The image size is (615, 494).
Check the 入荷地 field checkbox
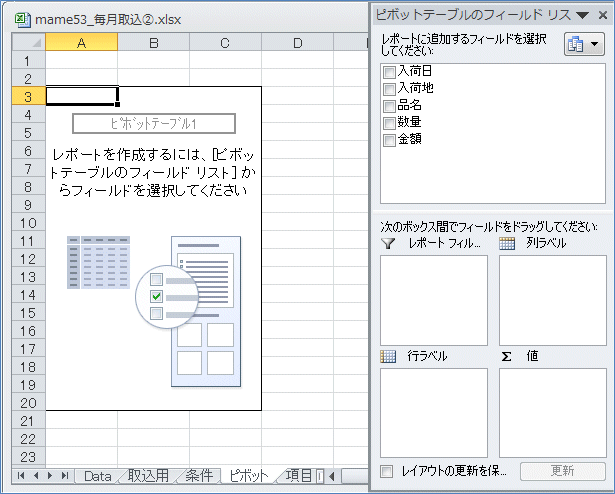pos(389,89)
